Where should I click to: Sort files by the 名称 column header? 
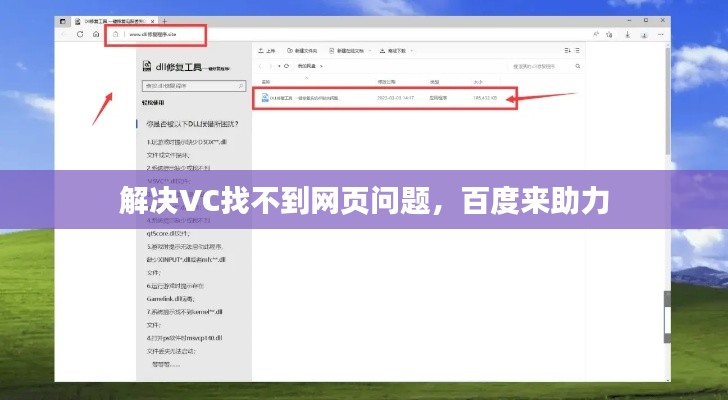[x=266, y=82]
